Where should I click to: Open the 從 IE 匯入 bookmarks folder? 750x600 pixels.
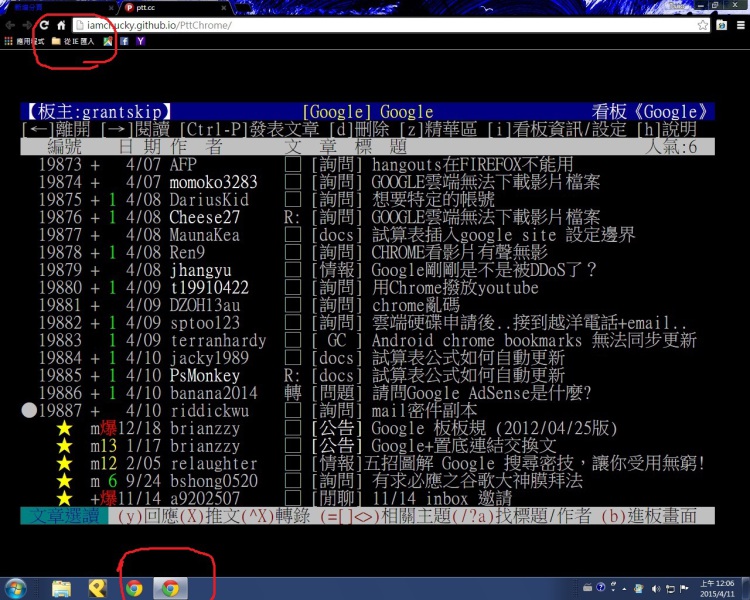coord(73,41)
